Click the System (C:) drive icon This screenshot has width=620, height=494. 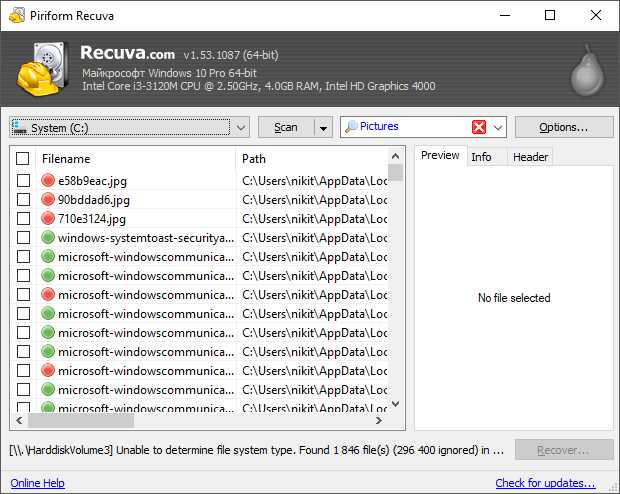[19, 127]
